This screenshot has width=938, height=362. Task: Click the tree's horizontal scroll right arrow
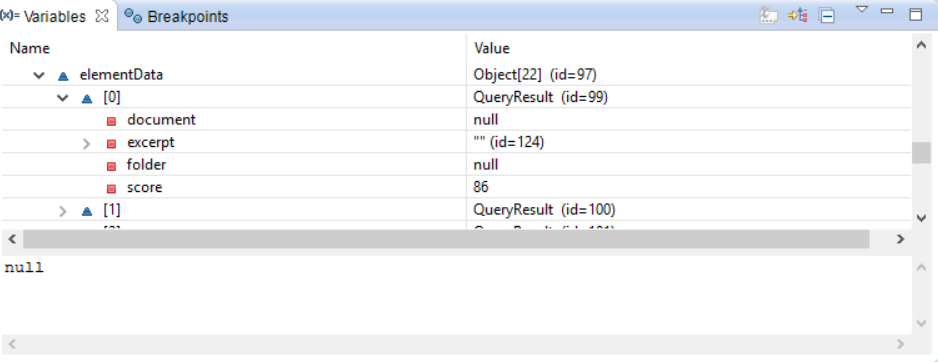tap(900, 239)
